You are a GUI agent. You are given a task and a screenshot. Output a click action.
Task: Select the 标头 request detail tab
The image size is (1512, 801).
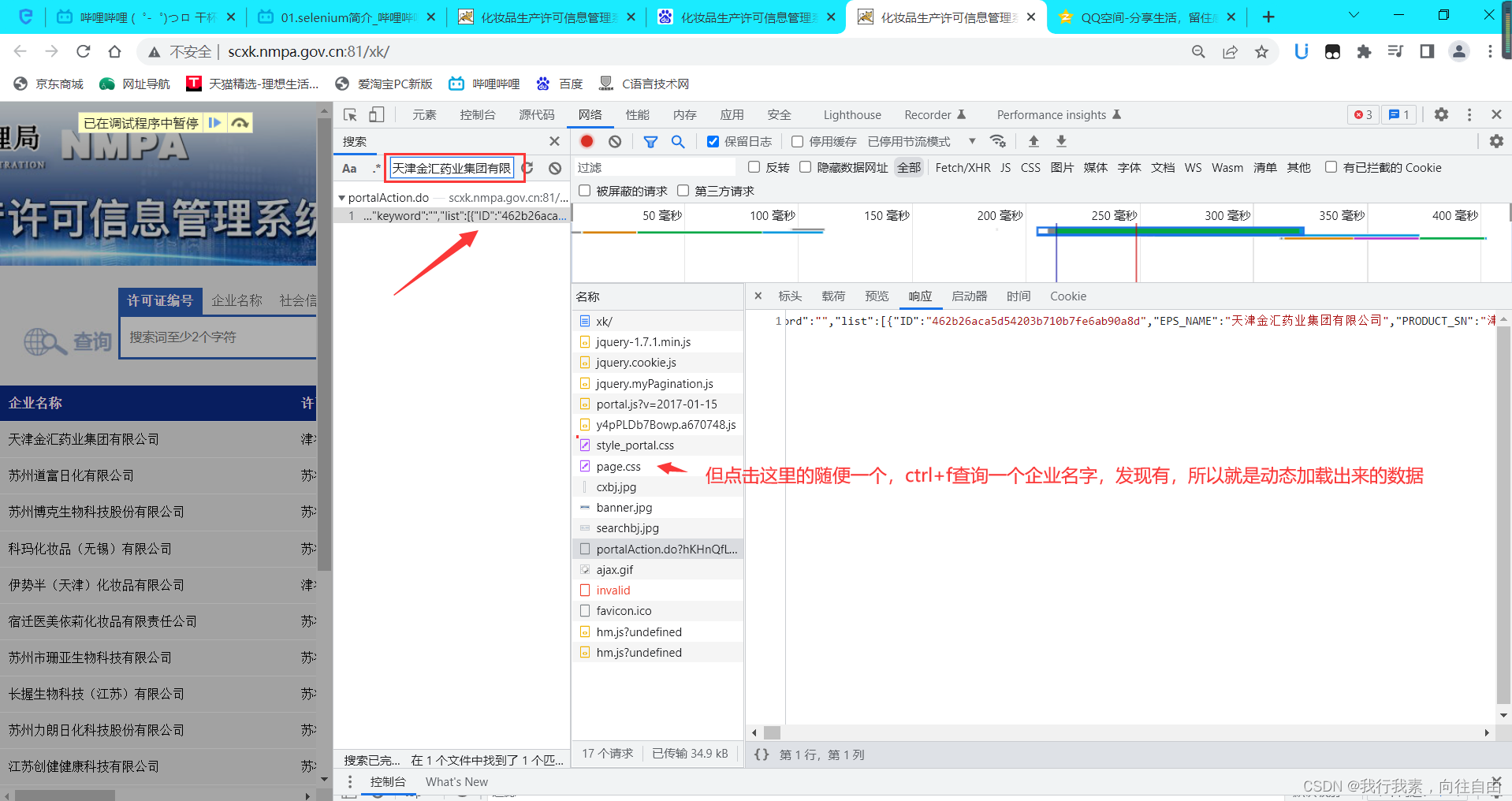[790, 296]
